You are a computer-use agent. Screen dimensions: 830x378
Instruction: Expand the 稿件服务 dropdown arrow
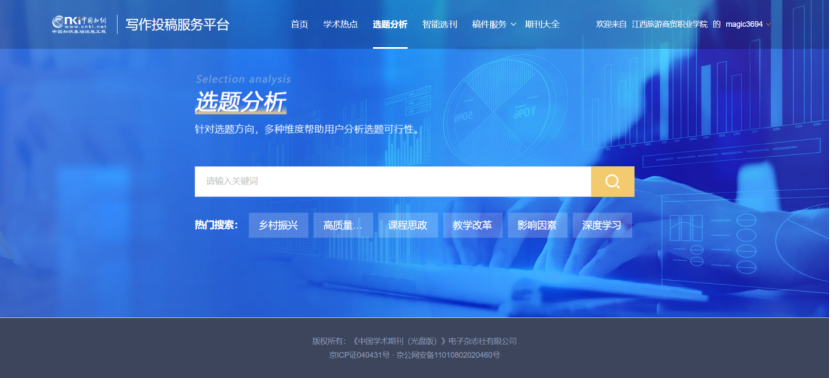(x=513, y=25)
